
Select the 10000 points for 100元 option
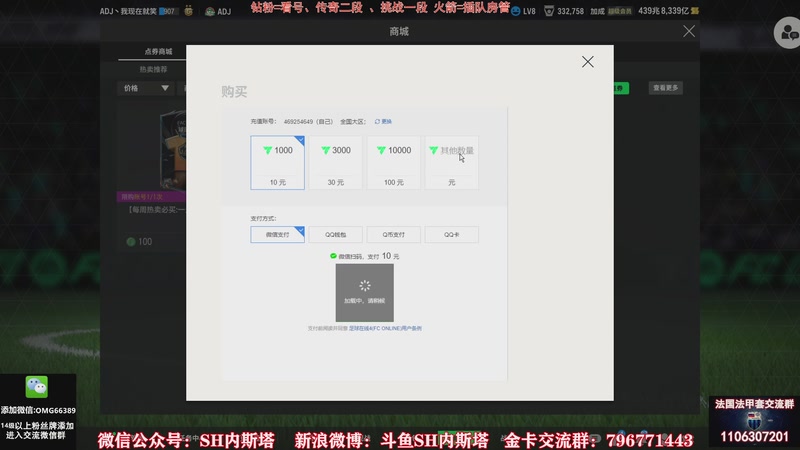393,163
